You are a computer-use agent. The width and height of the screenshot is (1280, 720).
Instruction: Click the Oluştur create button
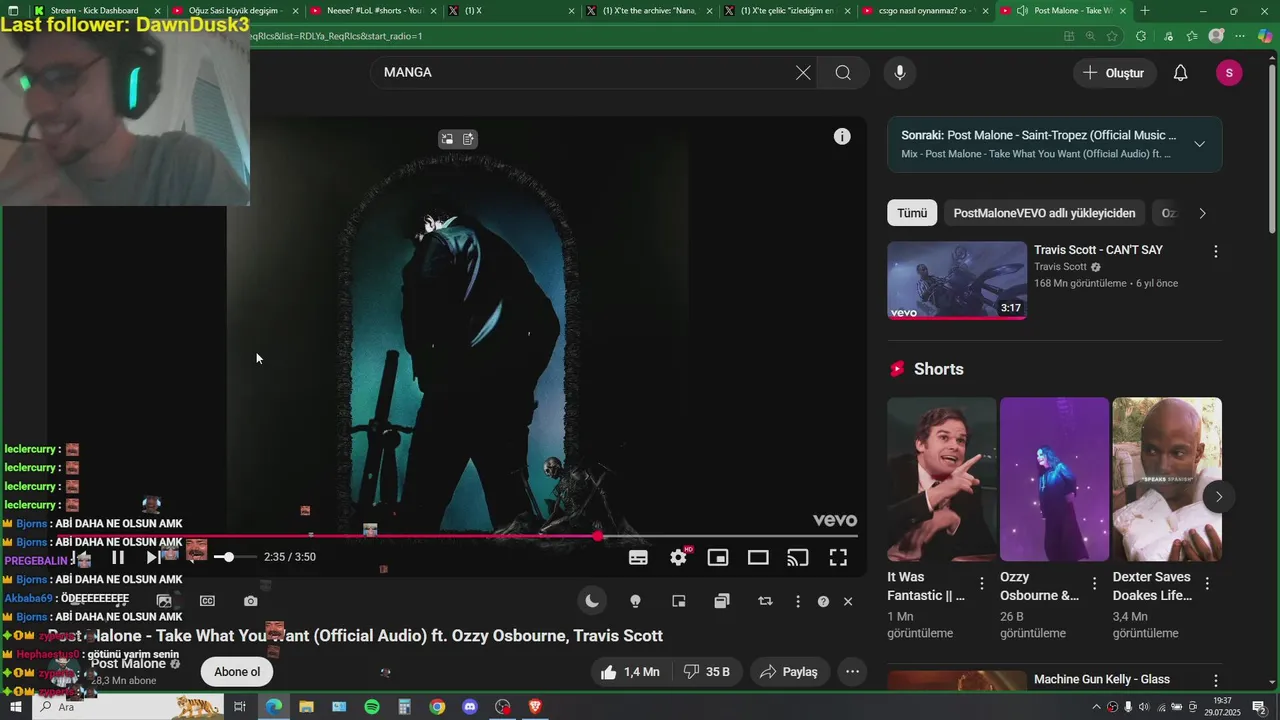pos(1115,73)
